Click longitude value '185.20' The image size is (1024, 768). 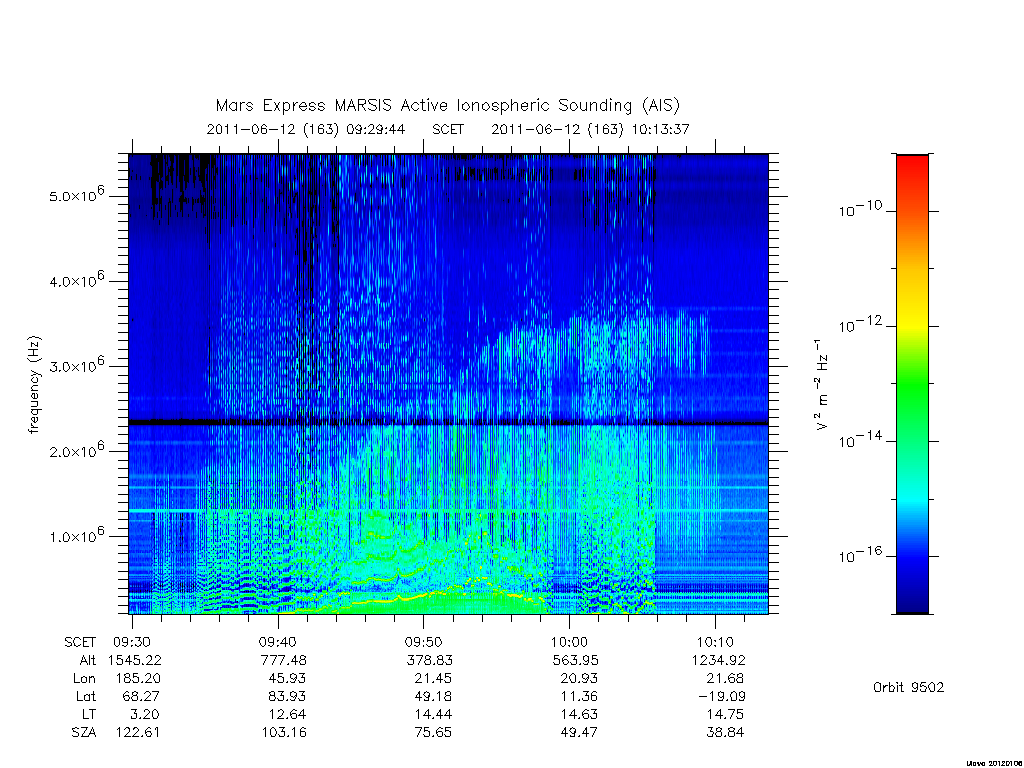coord(138,679)
